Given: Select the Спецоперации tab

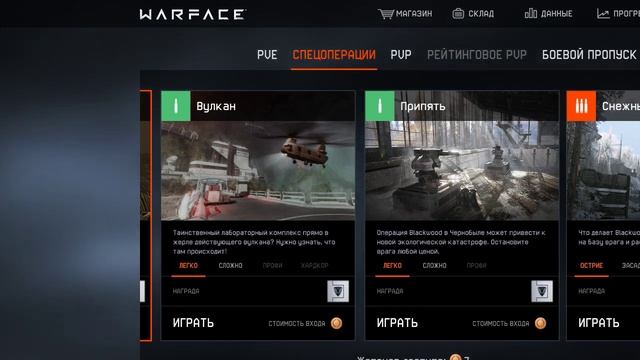Looking at the screenshot, I should [334, 55].
